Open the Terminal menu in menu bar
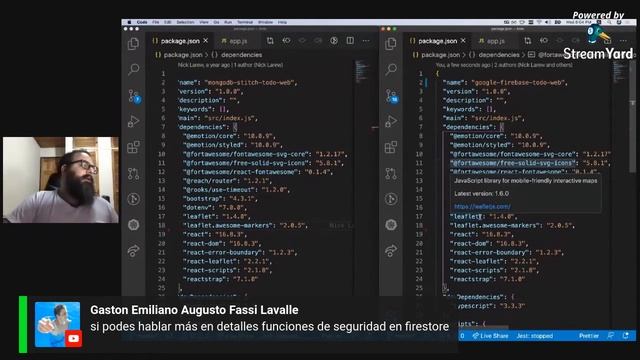 [x=245, y=22]
